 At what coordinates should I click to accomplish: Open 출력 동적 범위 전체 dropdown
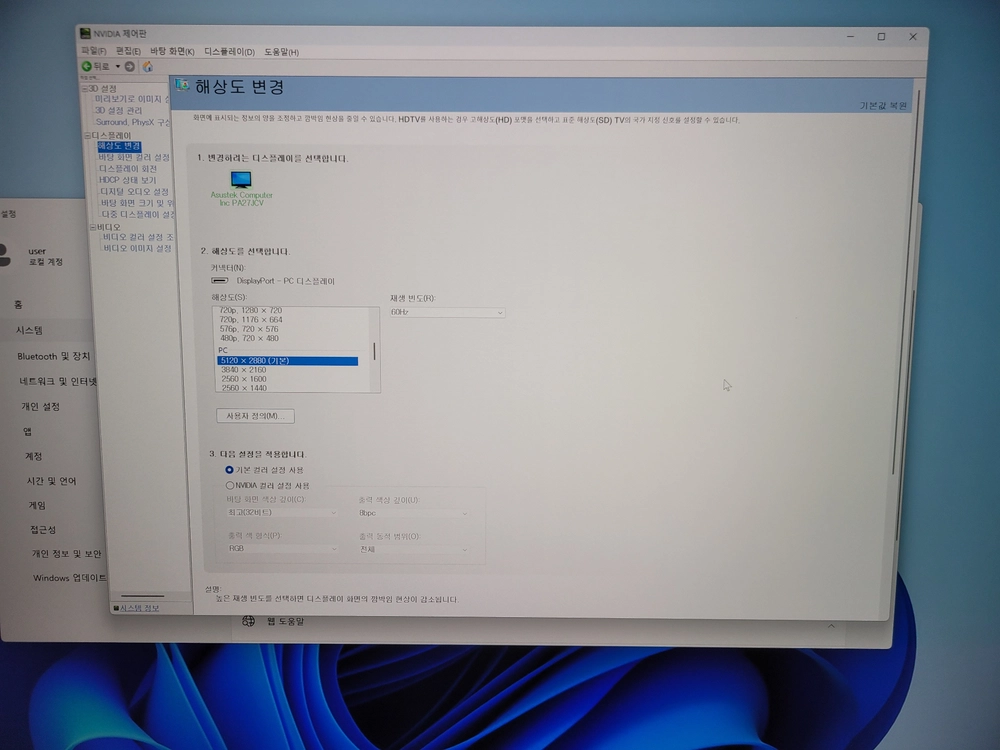pyautogui.click(x=413, y=549)
